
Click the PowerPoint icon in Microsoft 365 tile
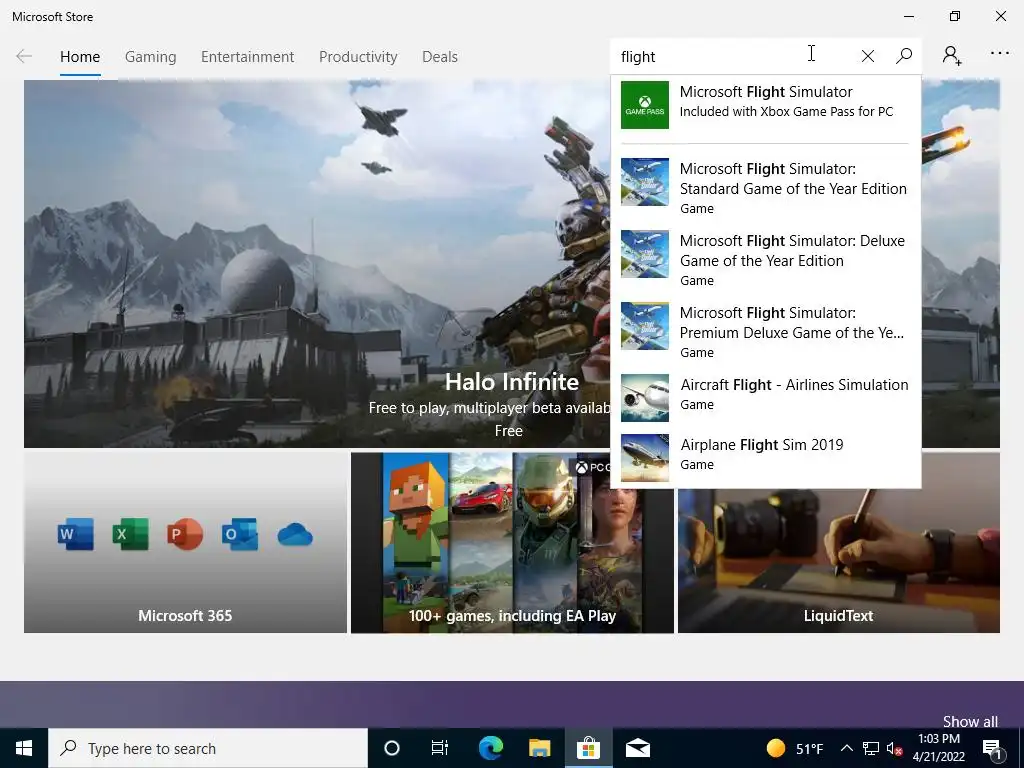tap(185, 534)
